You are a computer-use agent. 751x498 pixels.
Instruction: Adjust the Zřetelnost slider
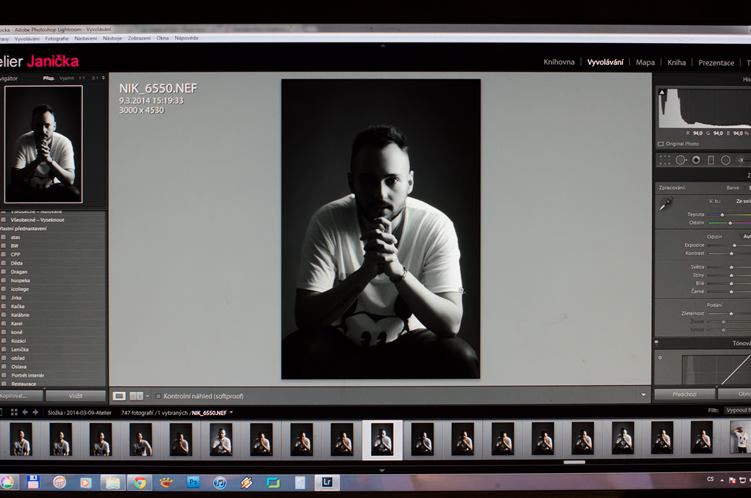coord(731,314)
